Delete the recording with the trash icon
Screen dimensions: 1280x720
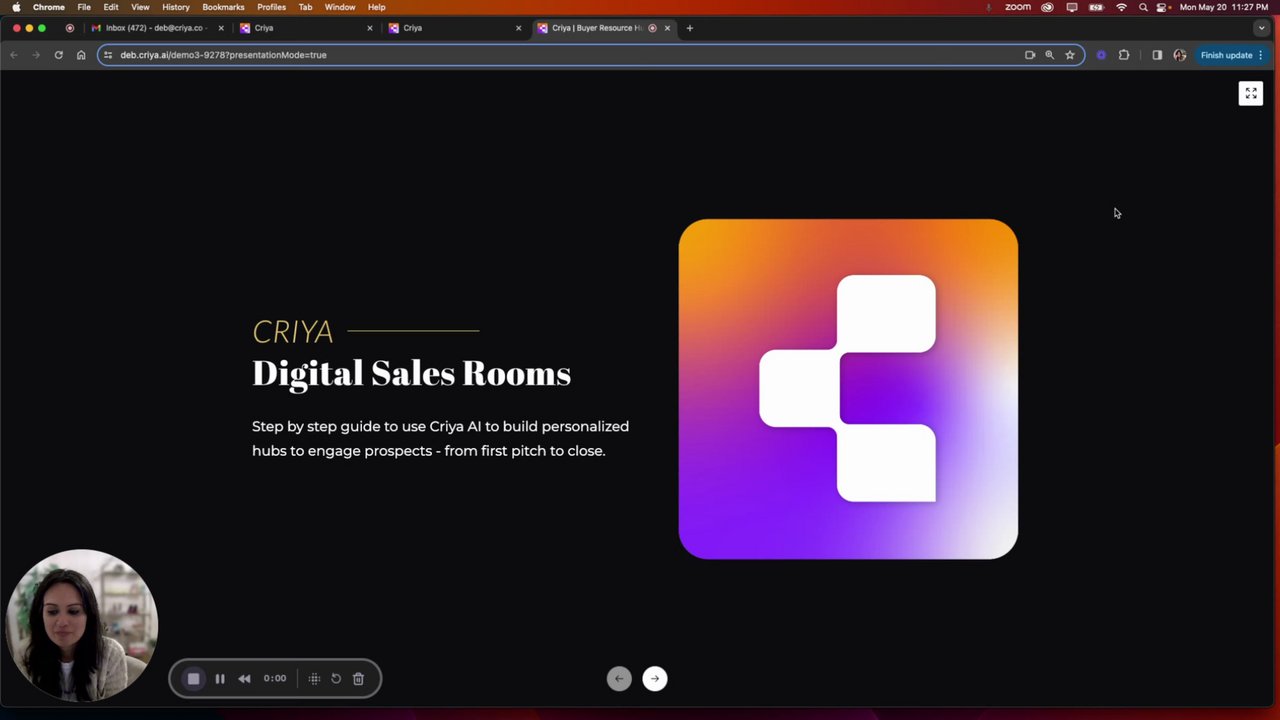[358, 679]
